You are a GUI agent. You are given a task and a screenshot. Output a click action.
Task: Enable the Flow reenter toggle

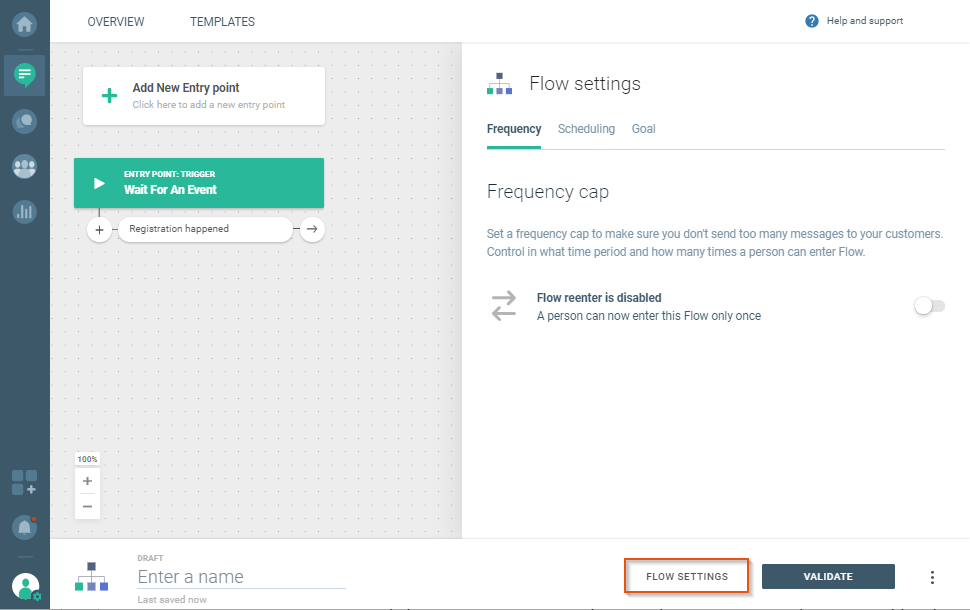[929, 306]
